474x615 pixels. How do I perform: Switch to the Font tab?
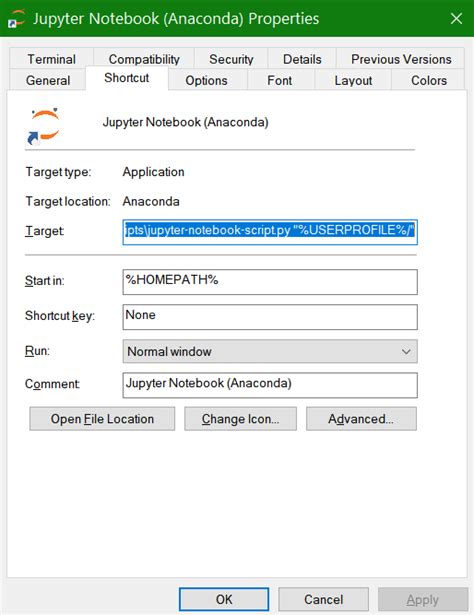pos(280,80)
